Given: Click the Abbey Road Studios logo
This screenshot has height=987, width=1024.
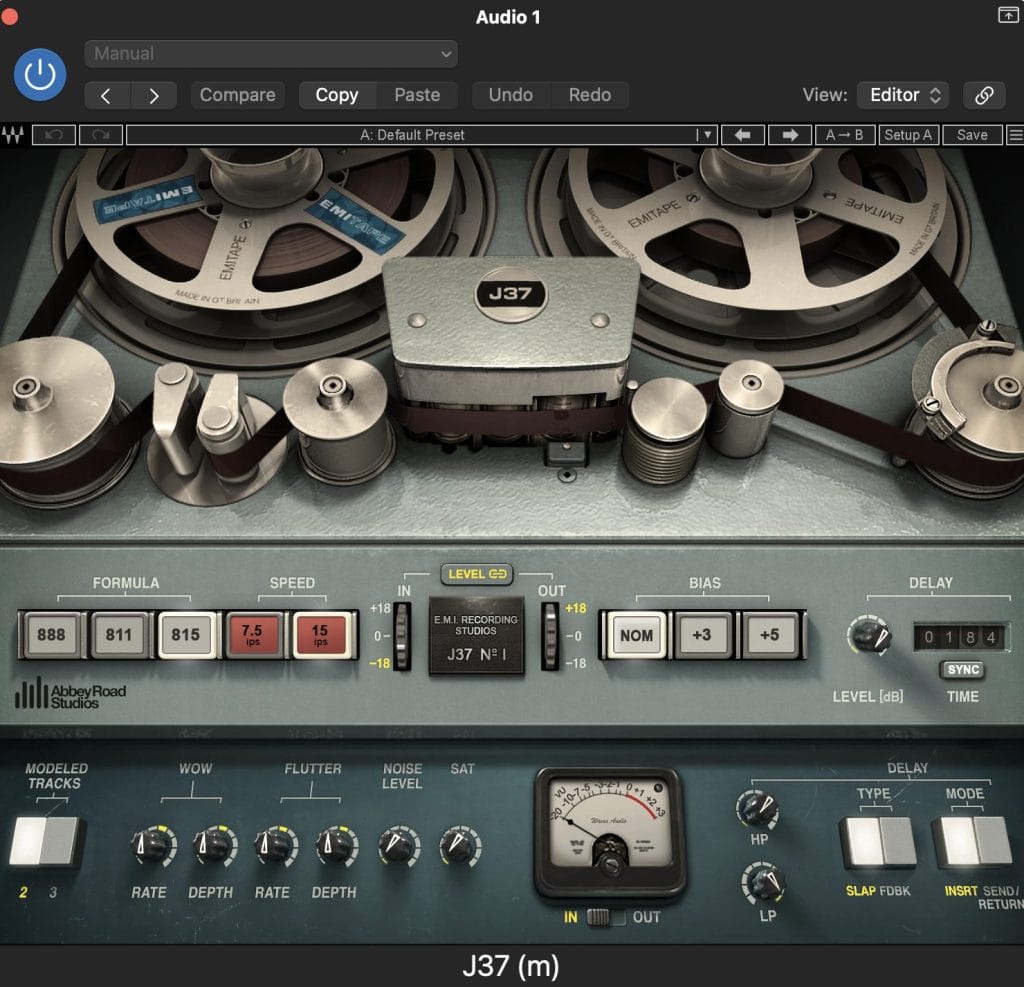Looking at the screenshot, I should pyautogui.click(x=71, y=694).
